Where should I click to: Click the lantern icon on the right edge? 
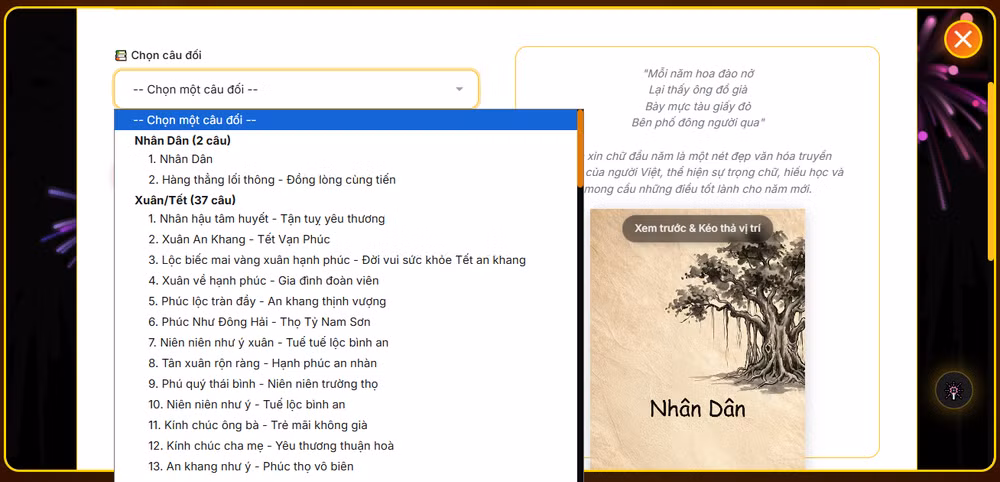[953, 390]
